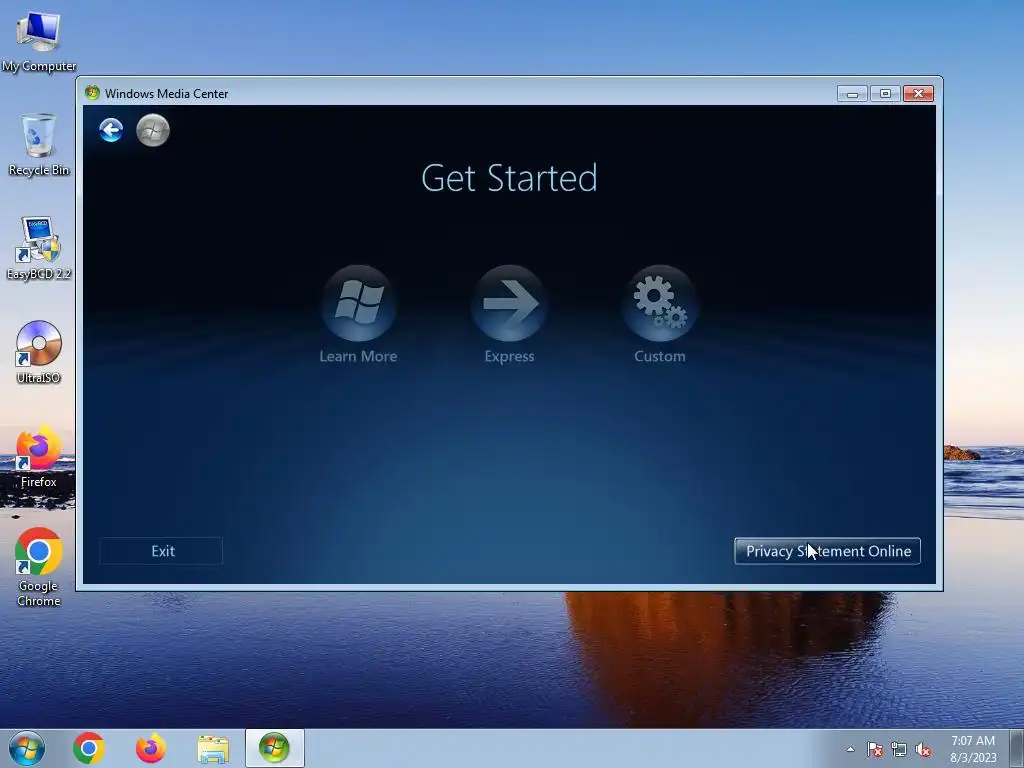This screenshot has width=1024, height=768.
Task: Open the muted volume tray icon
Action: (x=923, y=750)
